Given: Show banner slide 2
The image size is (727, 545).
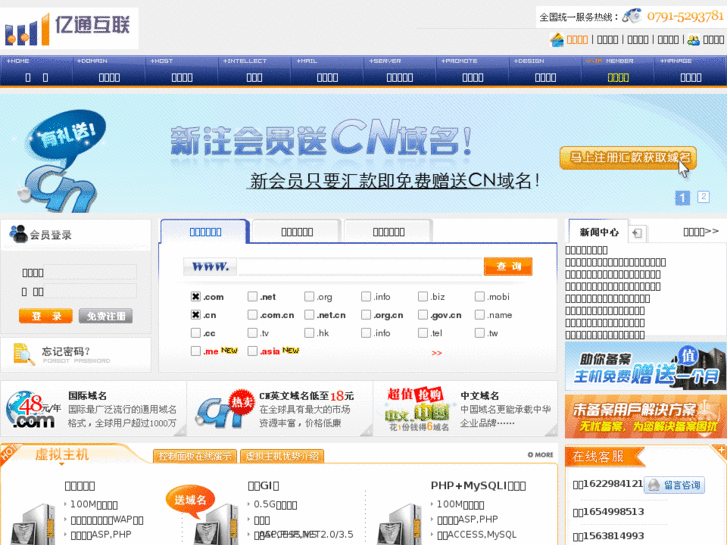Looking at the screenshot, I should click(703, 196).
